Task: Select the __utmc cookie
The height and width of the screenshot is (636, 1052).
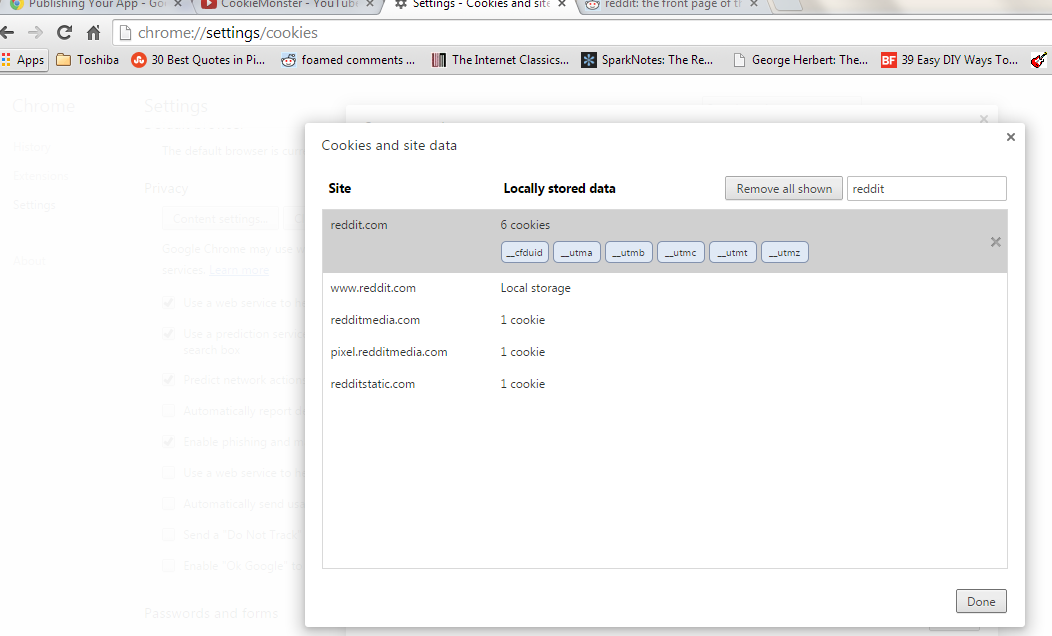Action: pyautogui.click(x=681, y=252)
